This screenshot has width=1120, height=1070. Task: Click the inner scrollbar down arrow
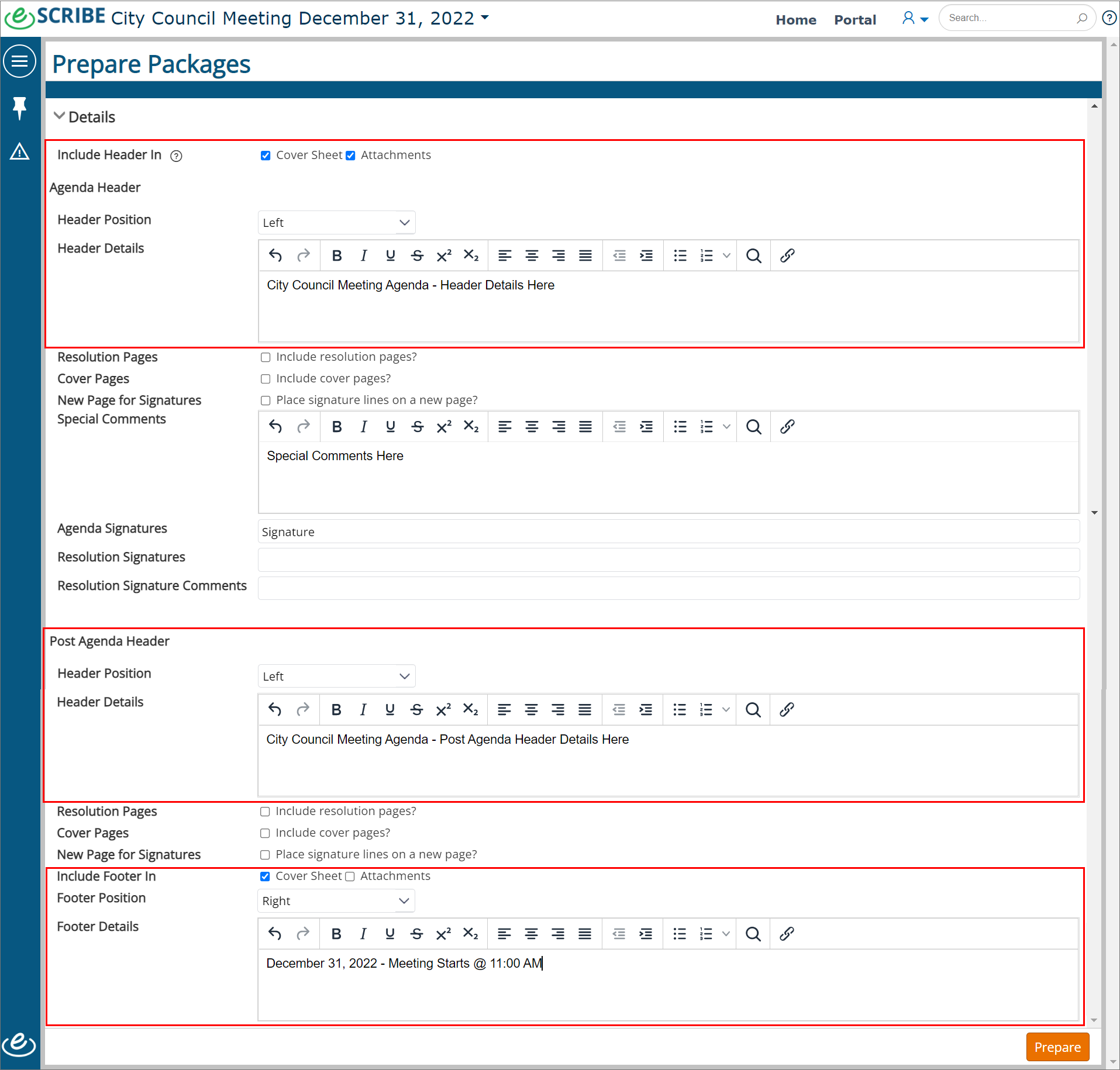pyautogui.click(x=1094, y=513)
